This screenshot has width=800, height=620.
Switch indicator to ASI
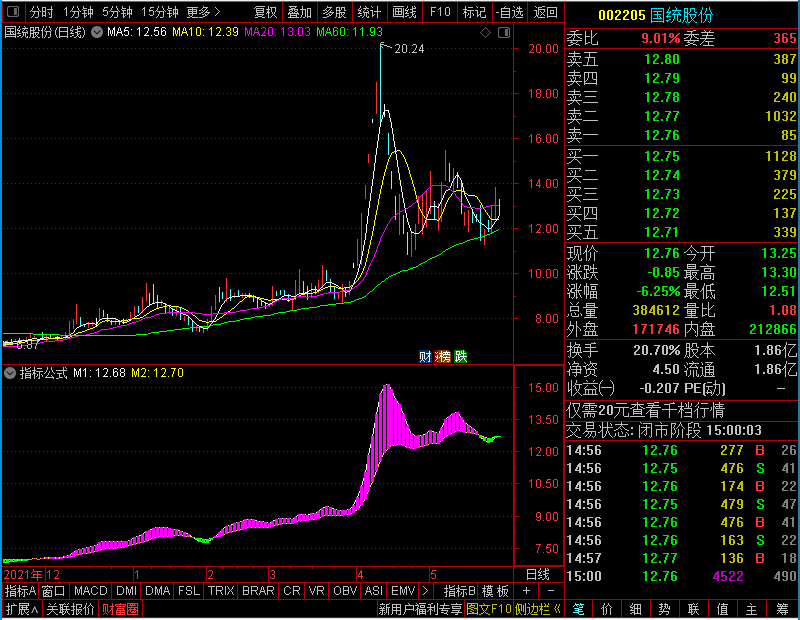pyautogui.click(x=373, y=591)
